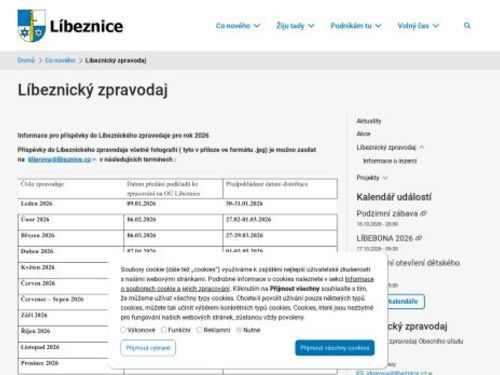The image size is (500, 375).
Task: Expand the Podnikám tu menu
Action: [x=356, y=26]
